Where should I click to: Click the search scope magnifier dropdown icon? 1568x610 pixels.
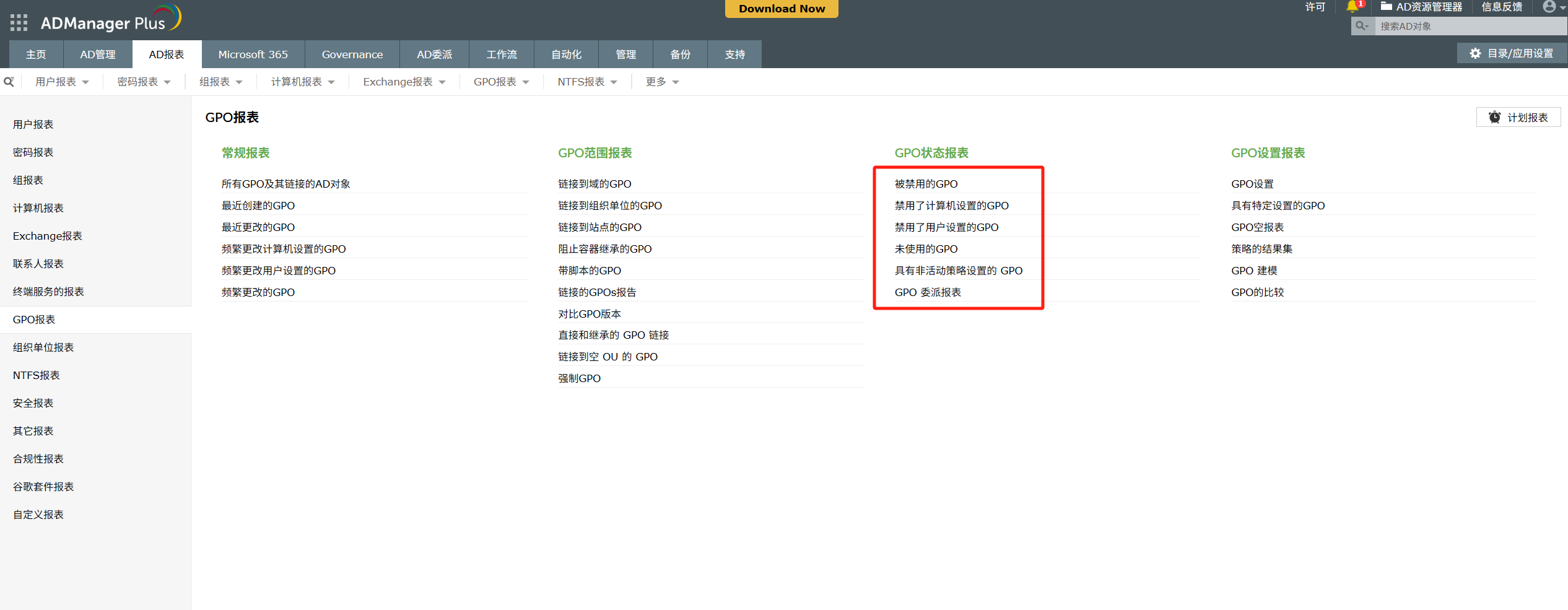coord(1362,26)
